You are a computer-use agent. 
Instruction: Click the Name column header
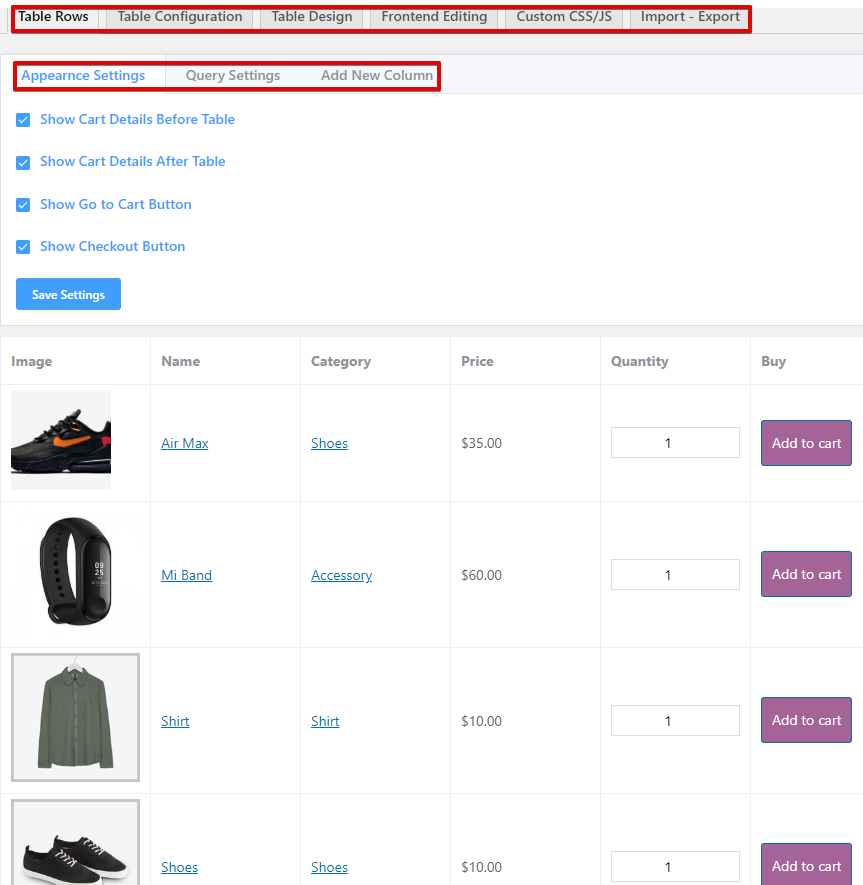(x=181, y=361)
